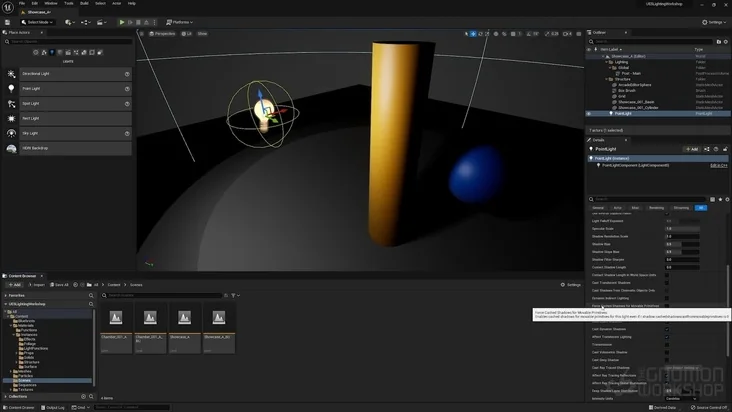Select the Sky Light actor icon
The width and height of the screenshot is (732, 412).
(11, 133)
